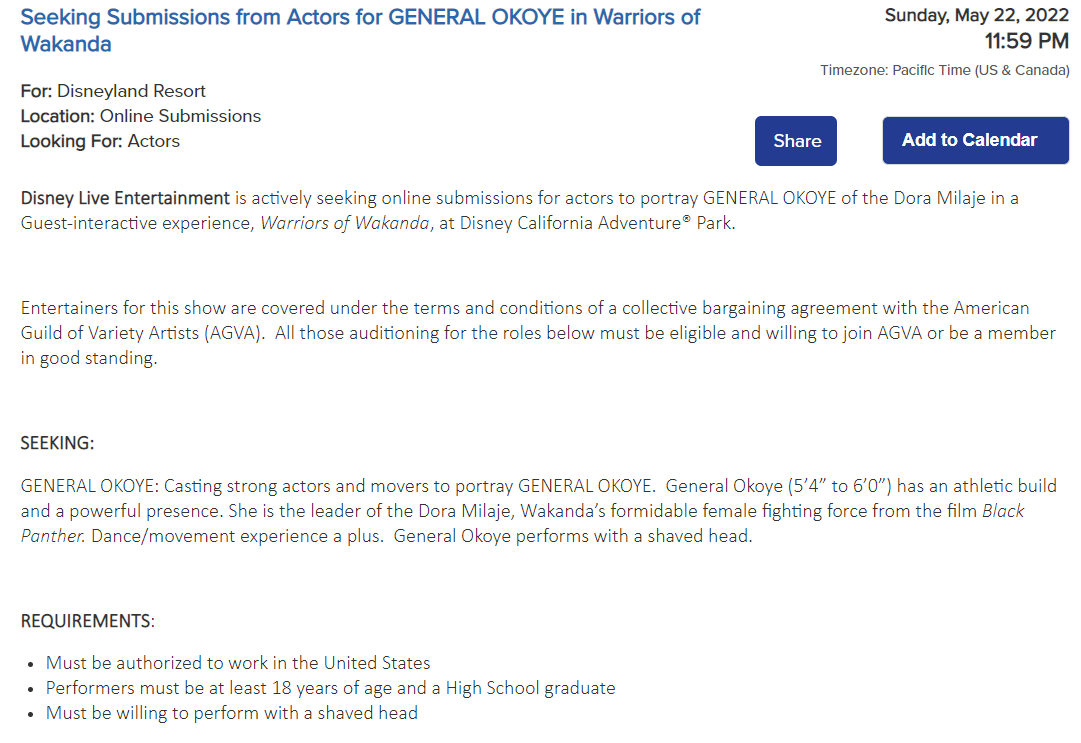Open the Seeking Submissions for GENERAL OKOYE title
This screenshot has height=743, width=1081.
[x=360, y=30]
